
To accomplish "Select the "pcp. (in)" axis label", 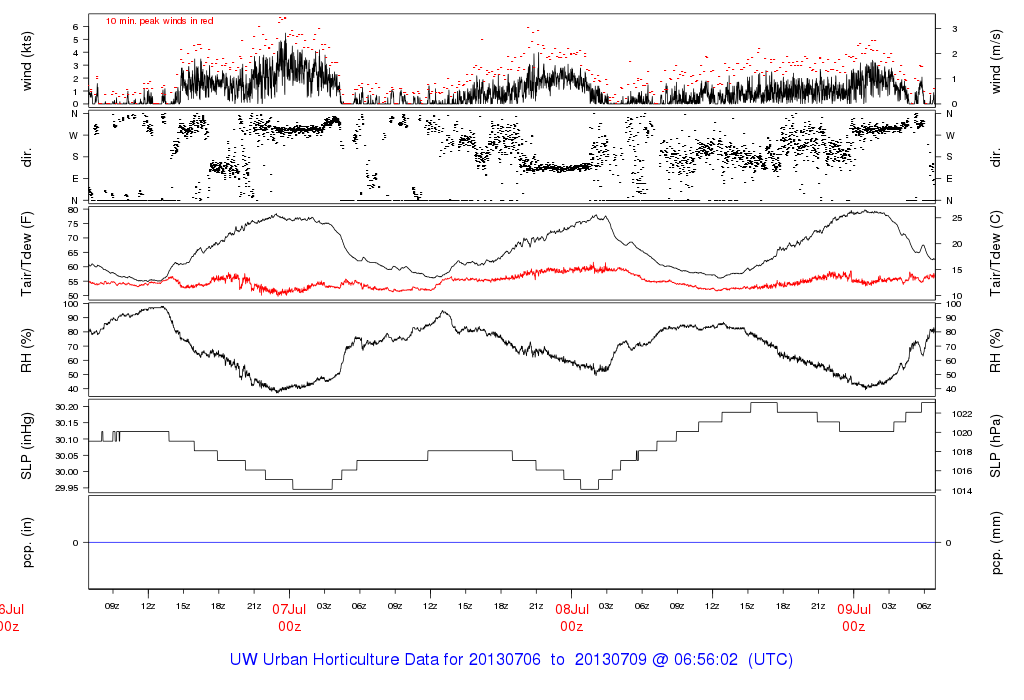I will [x=27, y=543].
